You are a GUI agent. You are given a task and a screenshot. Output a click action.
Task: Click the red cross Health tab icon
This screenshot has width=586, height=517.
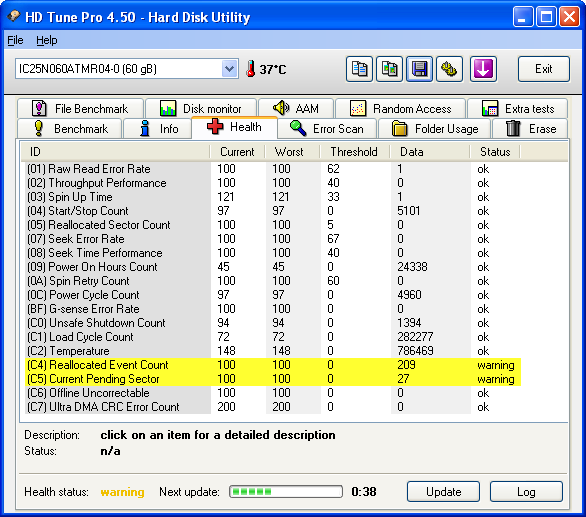(215, 126)
